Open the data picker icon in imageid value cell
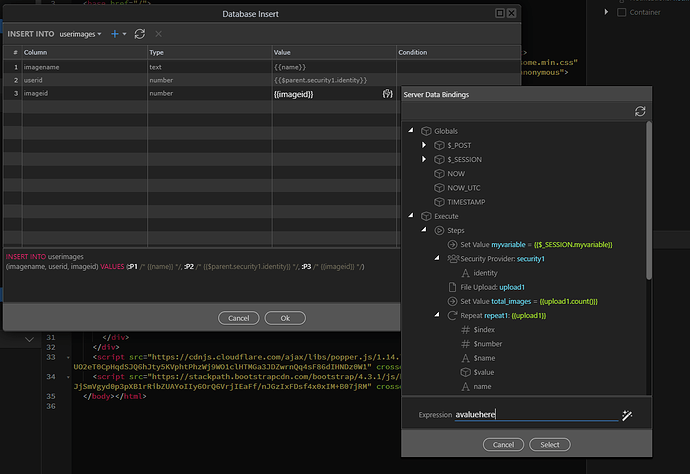 pos(387,94)
